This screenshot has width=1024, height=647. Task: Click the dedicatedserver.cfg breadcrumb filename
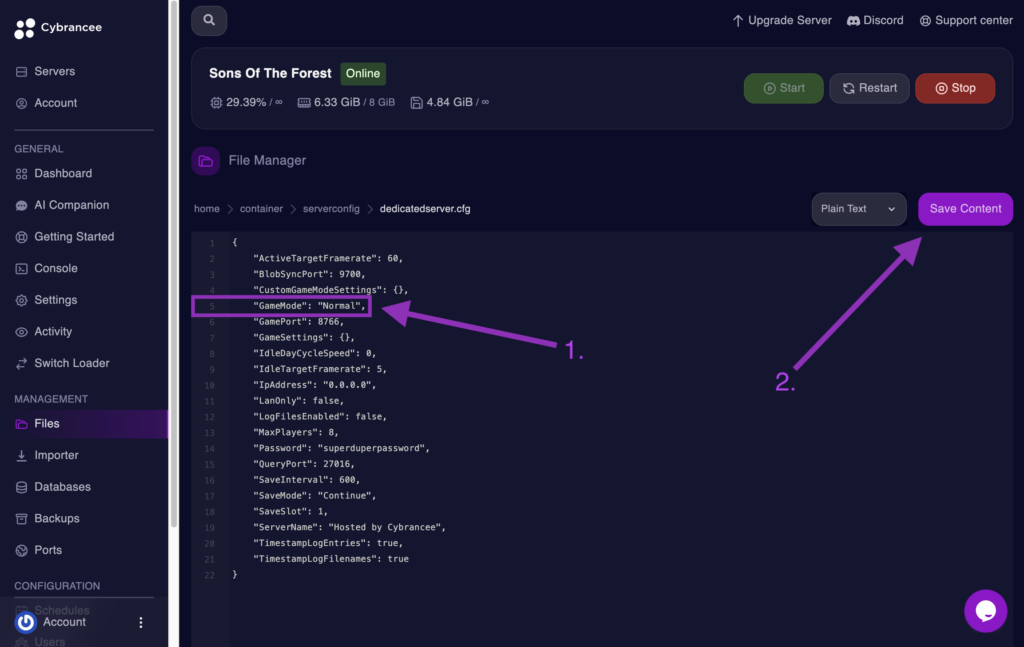click(425, 209)
